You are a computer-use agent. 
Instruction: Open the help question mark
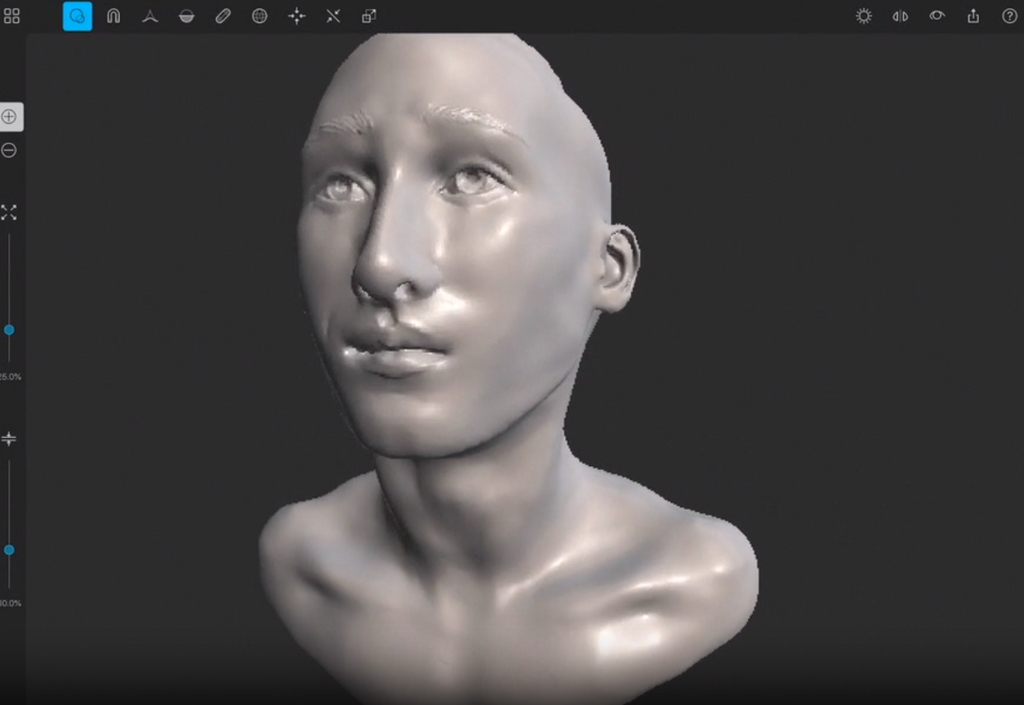point(1010,16)
